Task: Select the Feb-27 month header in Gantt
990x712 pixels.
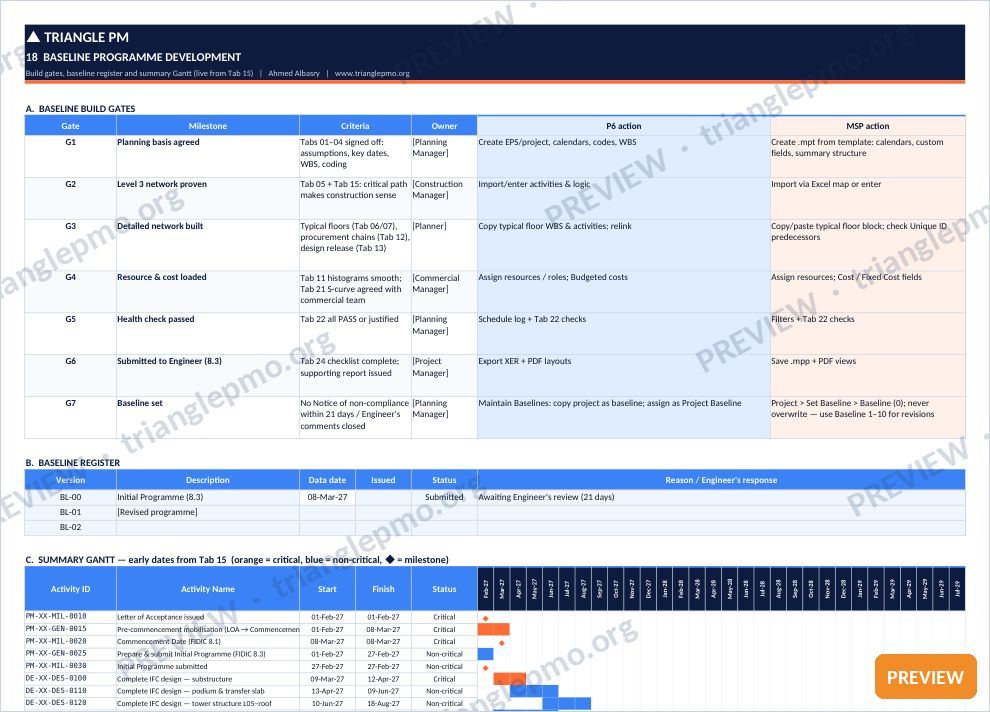Action: tap(486, 589)
